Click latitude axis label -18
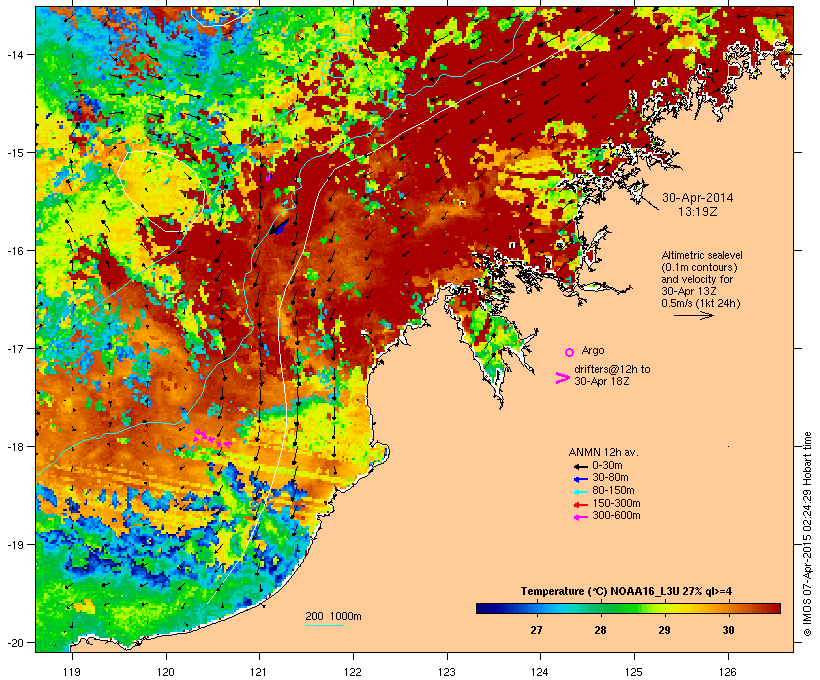Image resolution: width=820 pixels, height=680 pixels. tap(14, 447)
